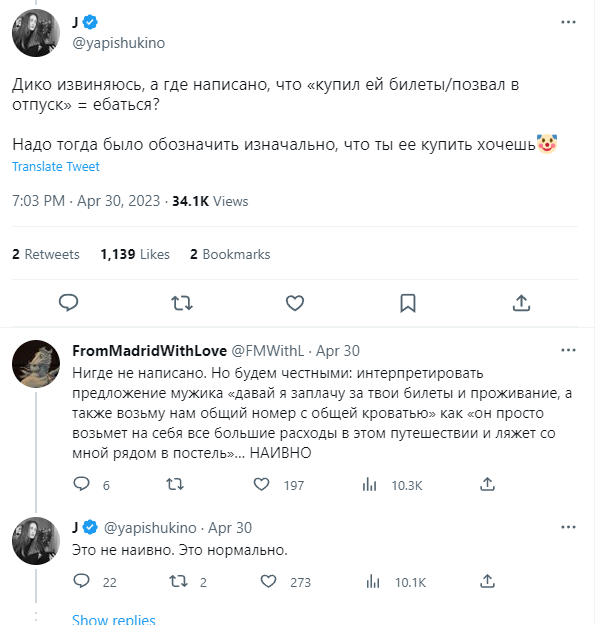The height and width of the screenshot is (625, 615).
Task: Share the main tweet
Action: 521,302
